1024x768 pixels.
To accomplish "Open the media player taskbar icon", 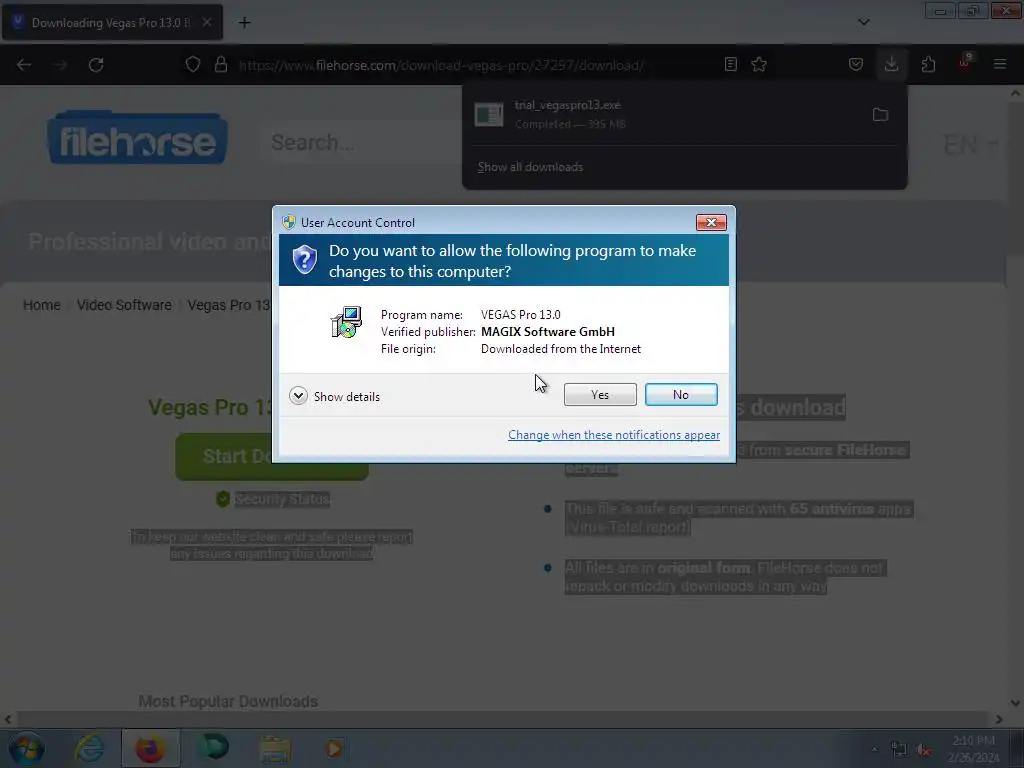I will pyautogui.click(x=334, y=748).
